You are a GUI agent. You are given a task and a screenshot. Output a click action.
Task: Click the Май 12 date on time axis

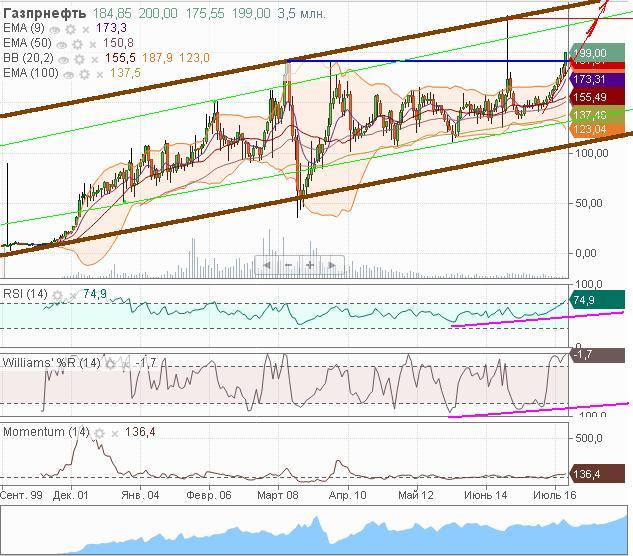[416, 495]
